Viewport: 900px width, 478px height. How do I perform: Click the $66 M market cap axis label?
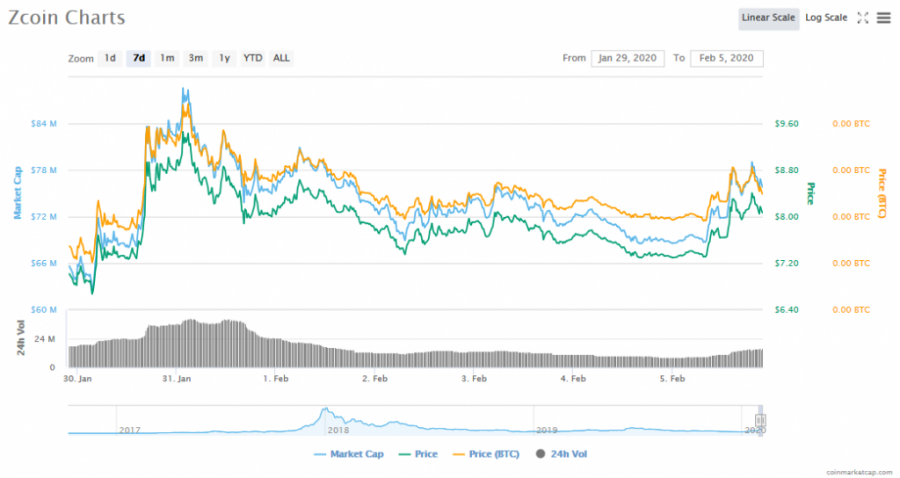44,263
